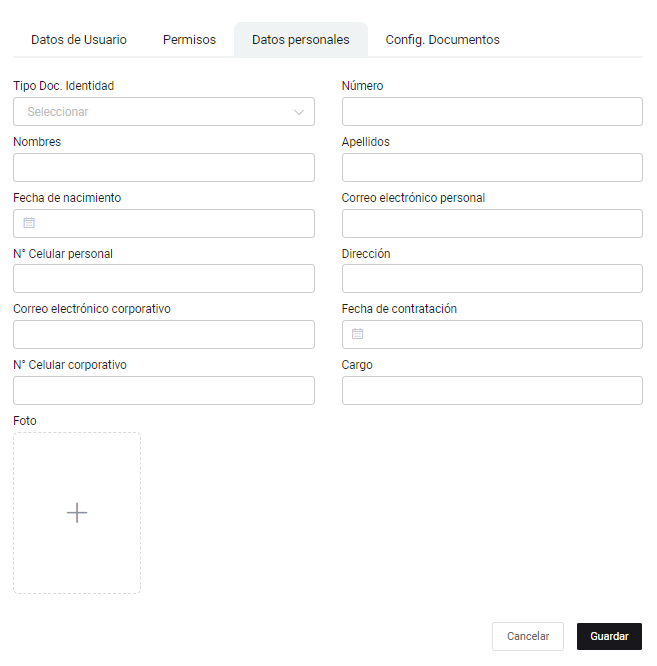The height and width of the screenshot is (666, 657).
Task: Click the calendar icon in Fecha de nacimiento
Action: click(29, 223)
